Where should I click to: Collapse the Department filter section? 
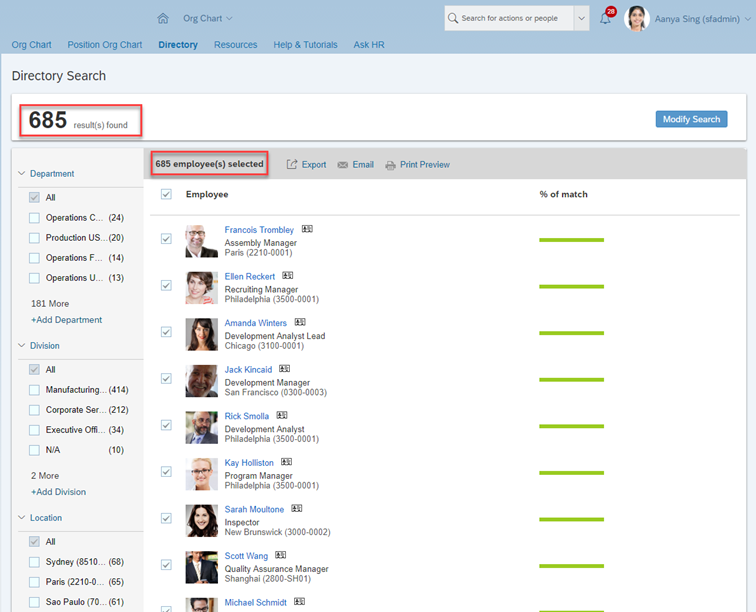click(22, 173)
